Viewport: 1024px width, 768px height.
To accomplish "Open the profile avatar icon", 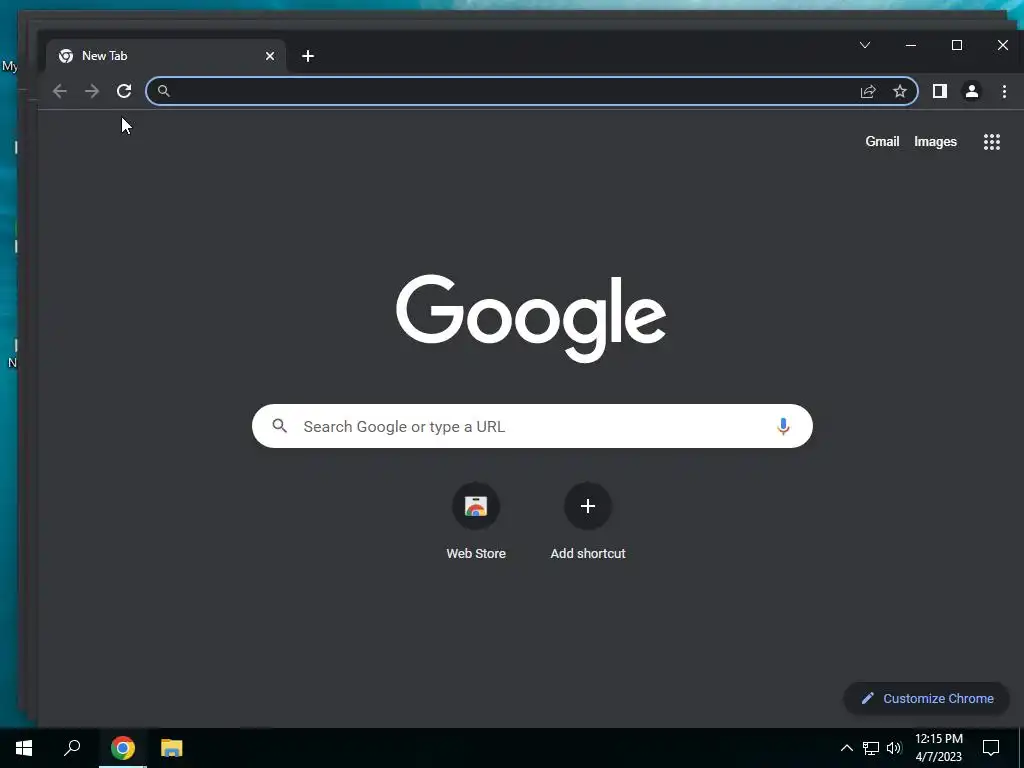I will [972, 91].
